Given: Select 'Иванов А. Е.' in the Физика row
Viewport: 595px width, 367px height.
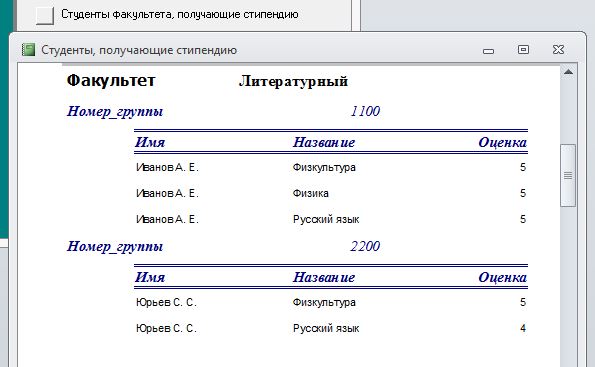Looking at the screenshot, I should pos(167,193).
